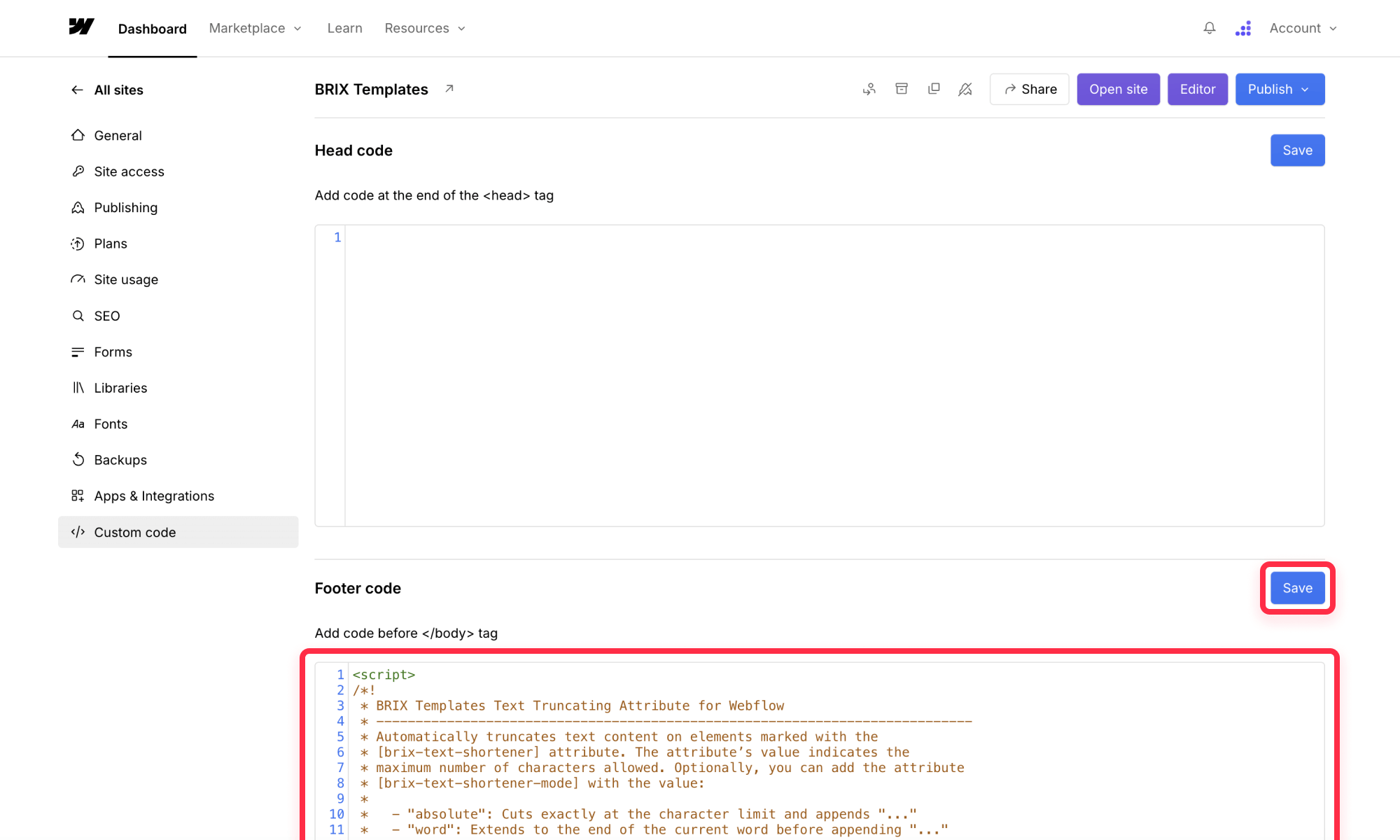Click the Share button
Image resolution: width=1400 pixels, height=840 pixels.
pos(1029,89)
